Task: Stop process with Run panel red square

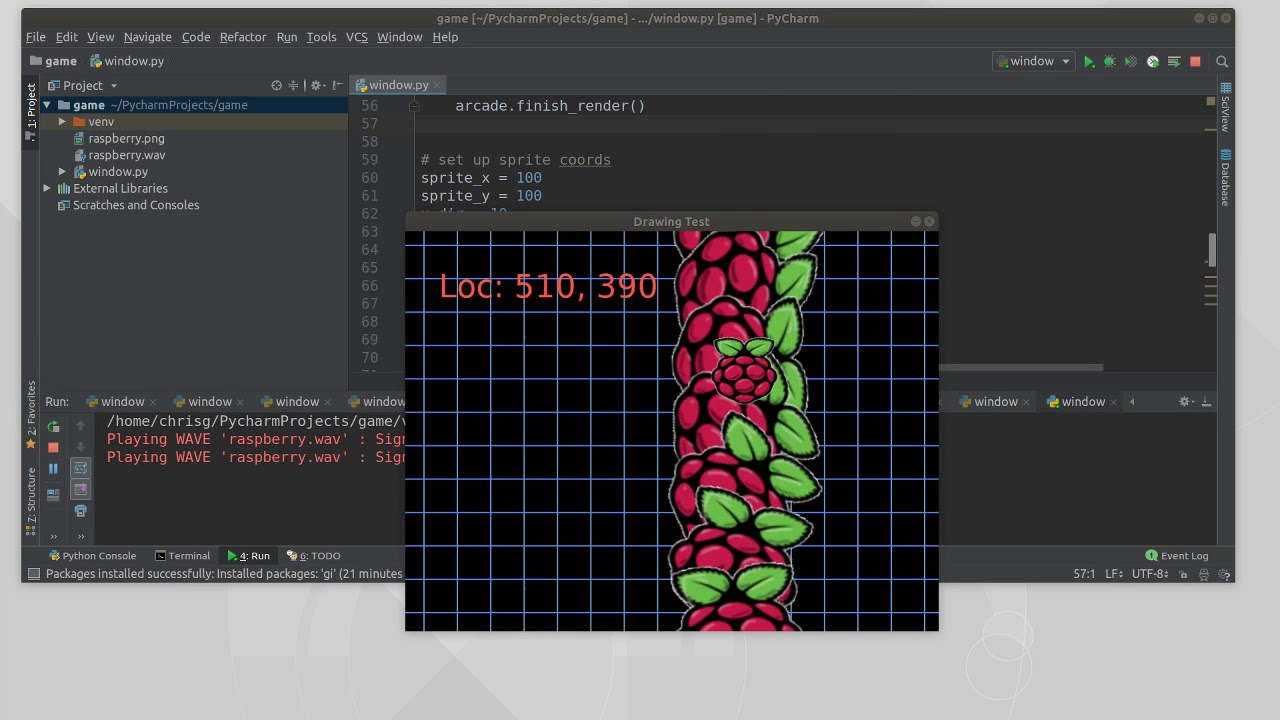Action: pyautogui.click(x=53, y=447)
